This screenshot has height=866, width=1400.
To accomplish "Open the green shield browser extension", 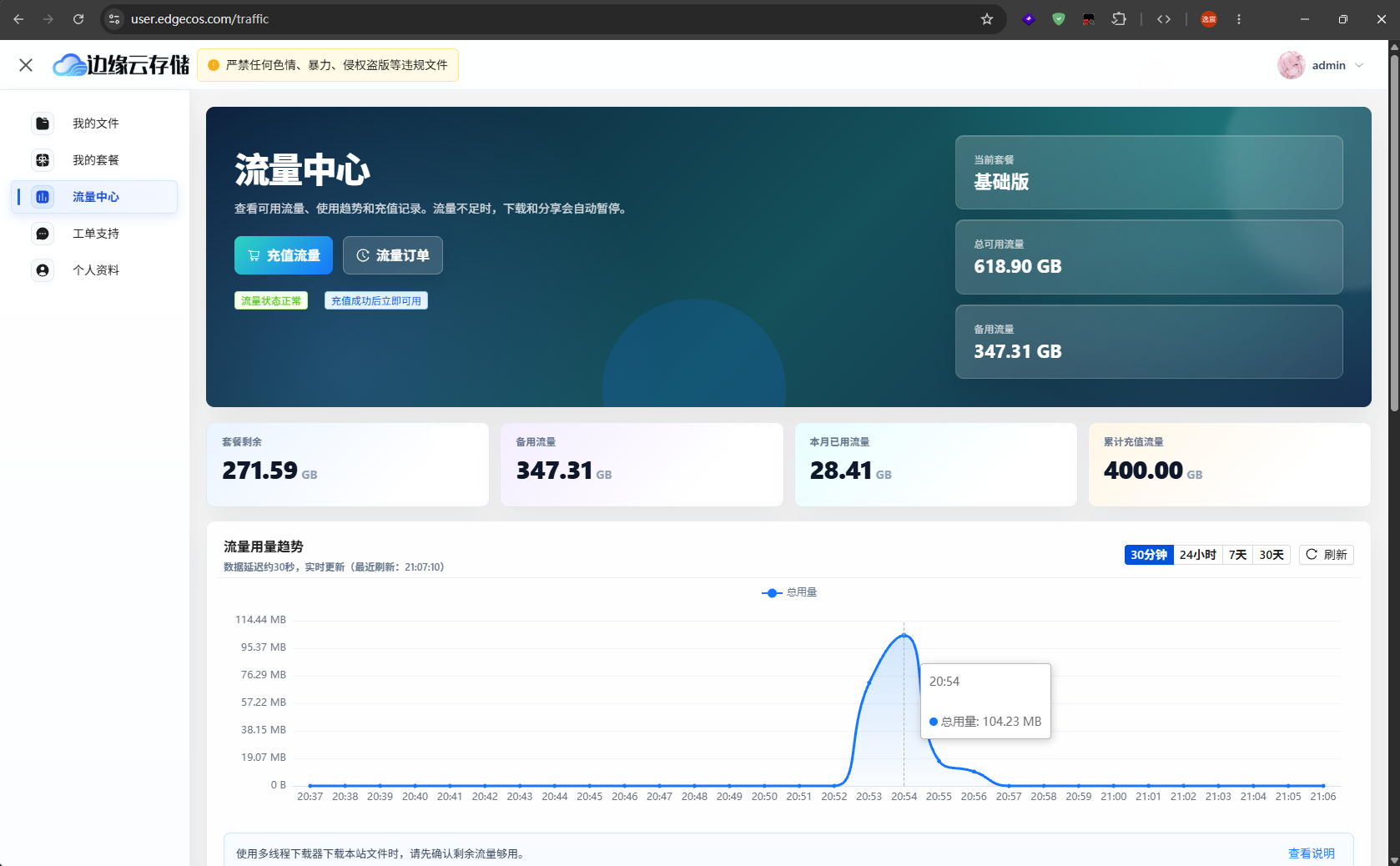I will (1059, 19).
